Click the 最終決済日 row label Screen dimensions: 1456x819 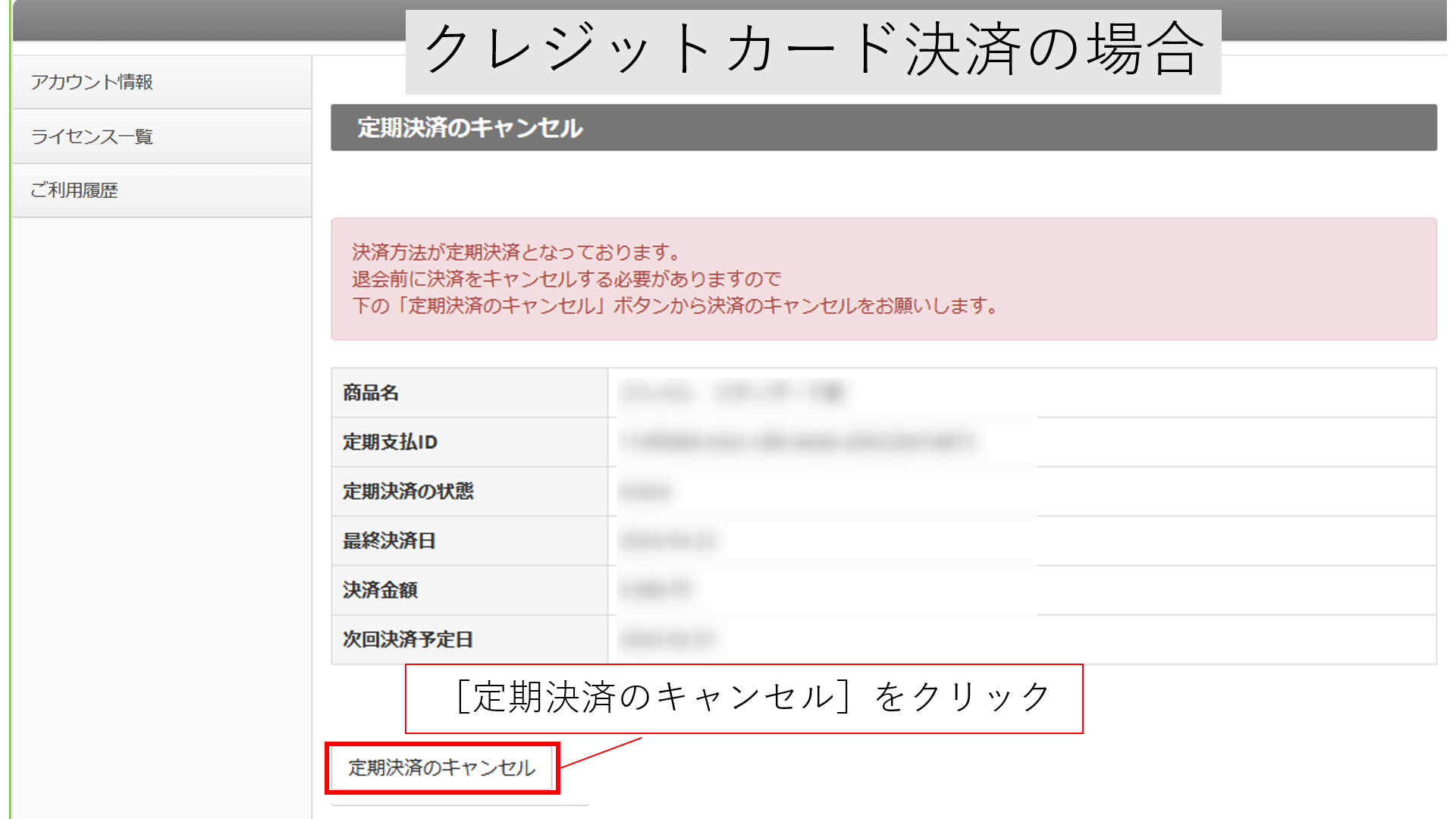[389, 541]
